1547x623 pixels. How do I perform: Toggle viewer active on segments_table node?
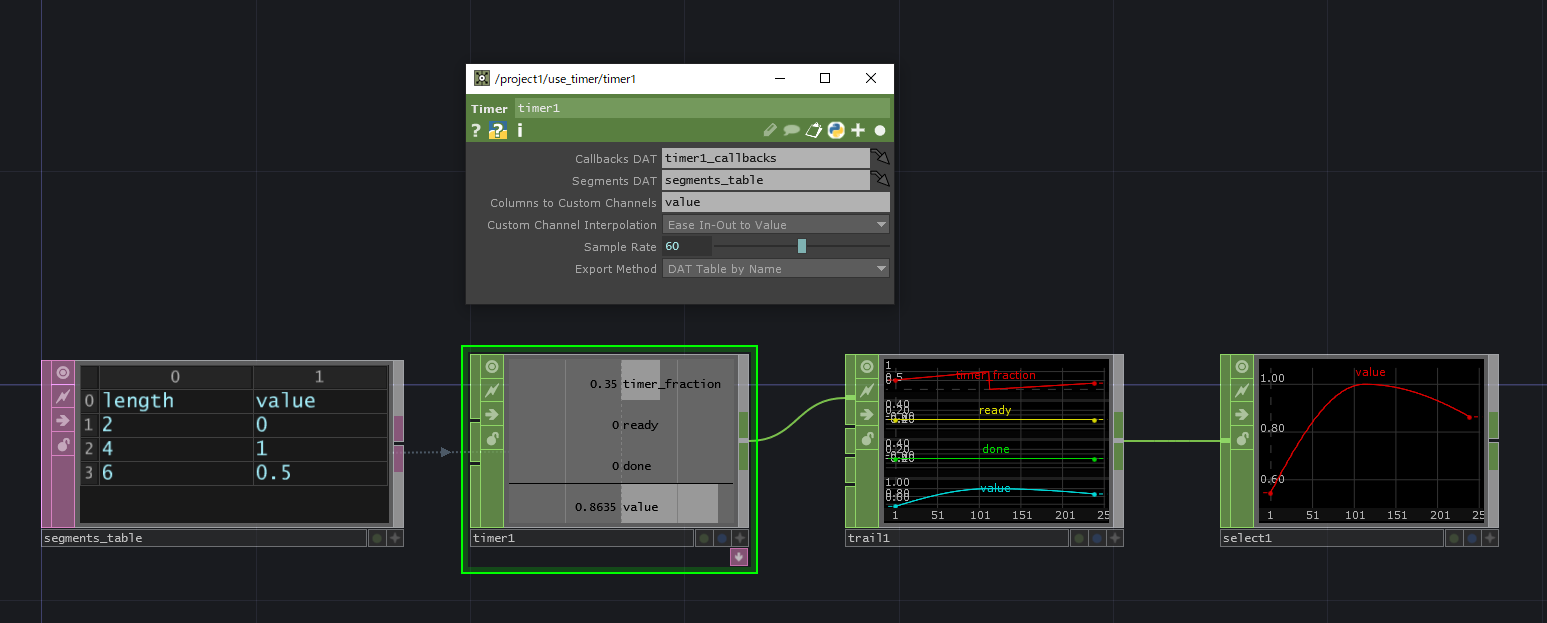[63, 372]
